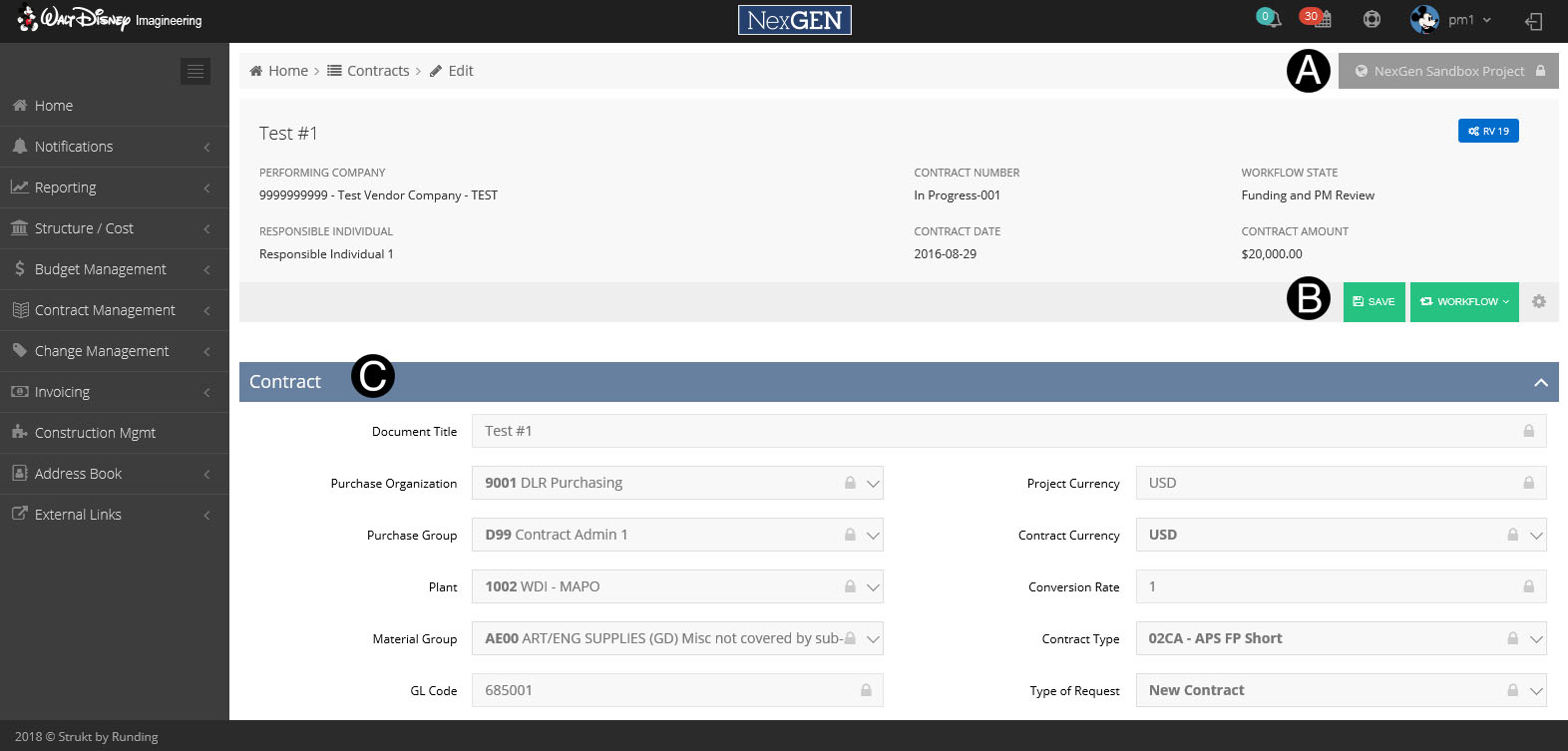The width and height of the screenshot is (1568, 751).
Task: Save the contract with Save button
Action: click(x=1373, y=301)
